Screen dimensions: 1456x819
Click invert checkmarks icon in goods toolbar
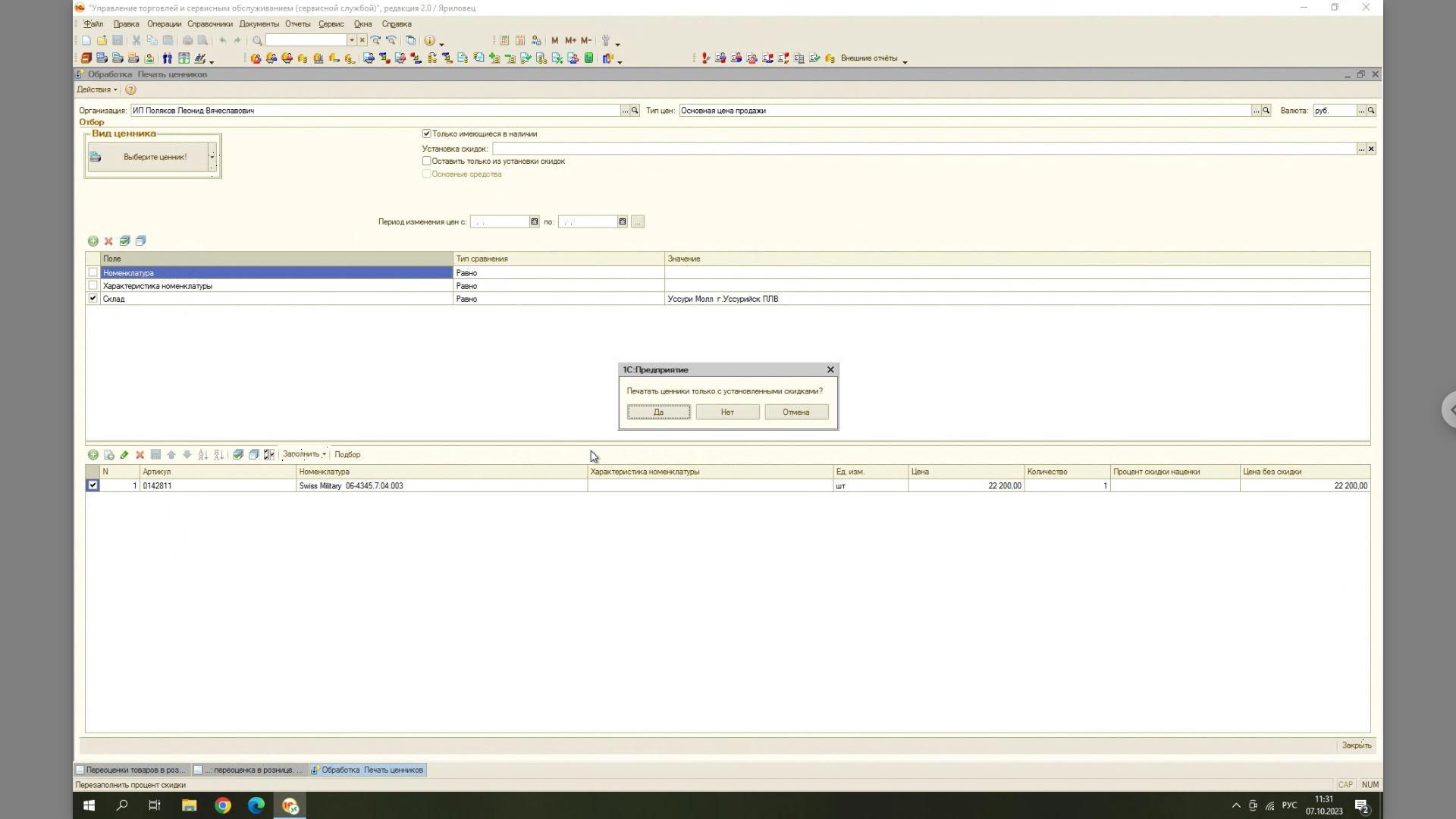[x=268, y=455]
